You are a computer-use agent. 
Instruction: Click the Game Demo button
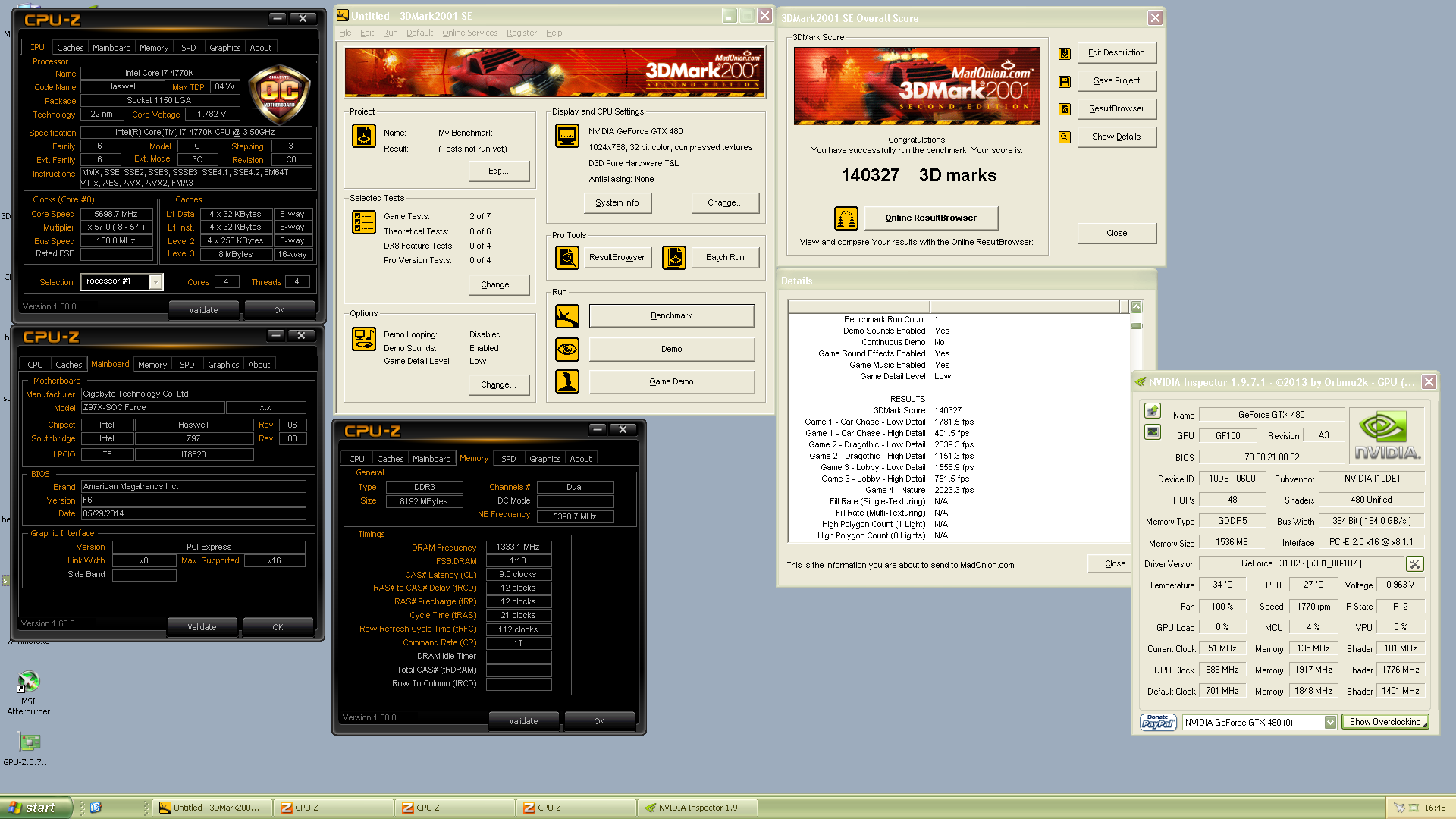pos(671,382)
